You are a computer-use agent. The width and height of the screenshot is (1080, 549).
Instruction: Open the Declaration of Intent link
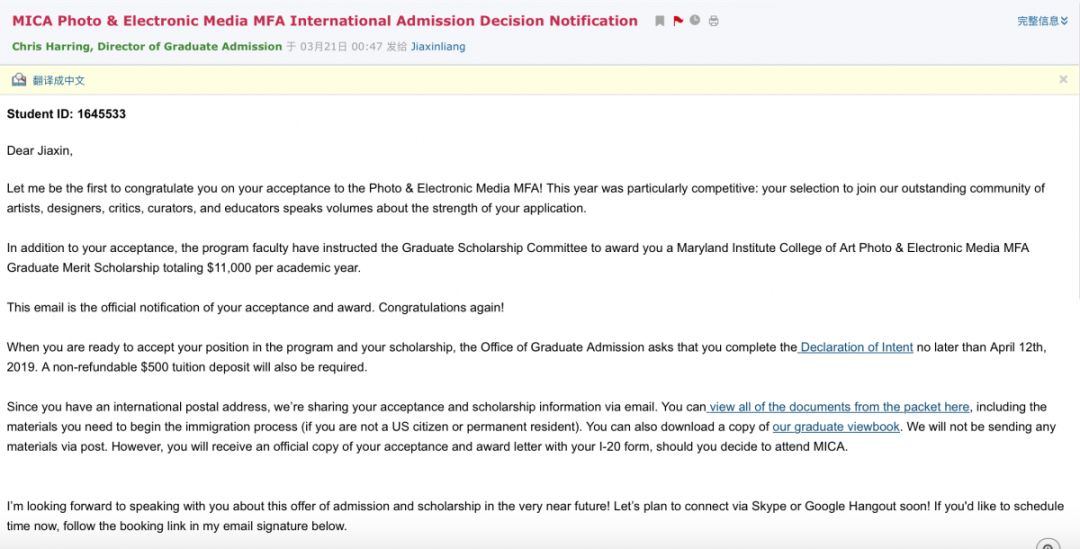tap(856, 347)
